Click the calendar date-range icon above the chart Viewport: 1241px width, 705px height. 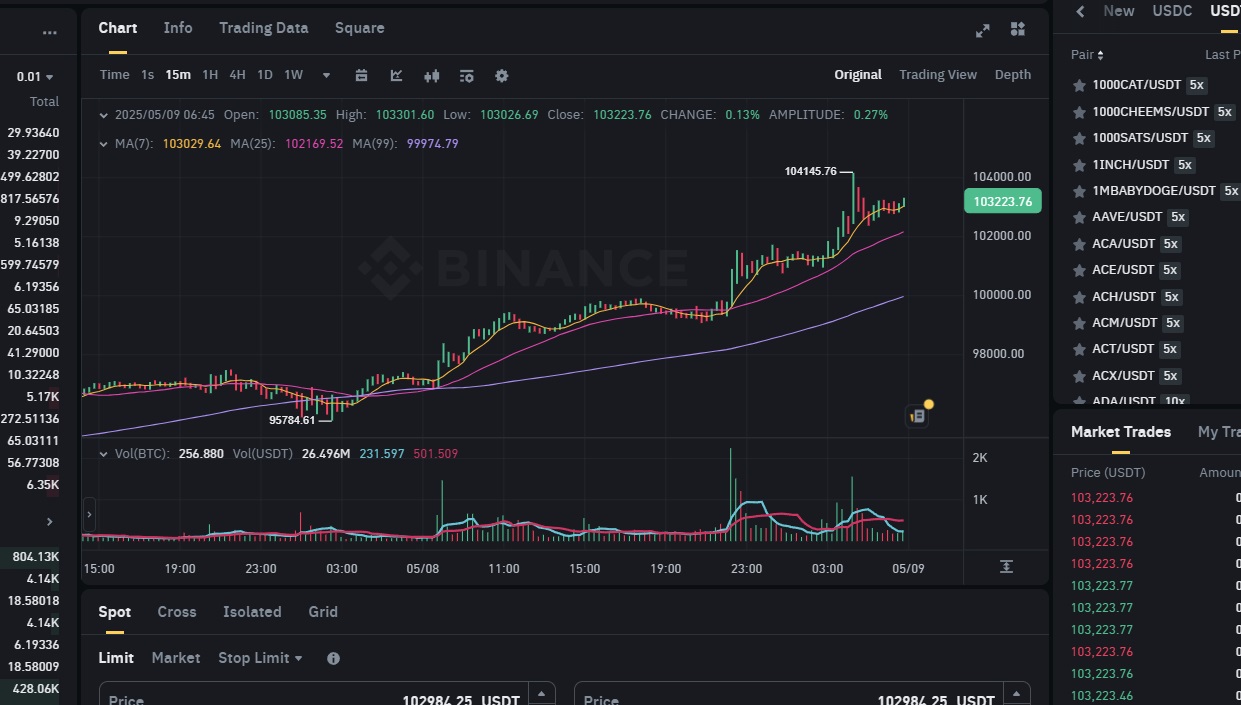pos(360,75)
